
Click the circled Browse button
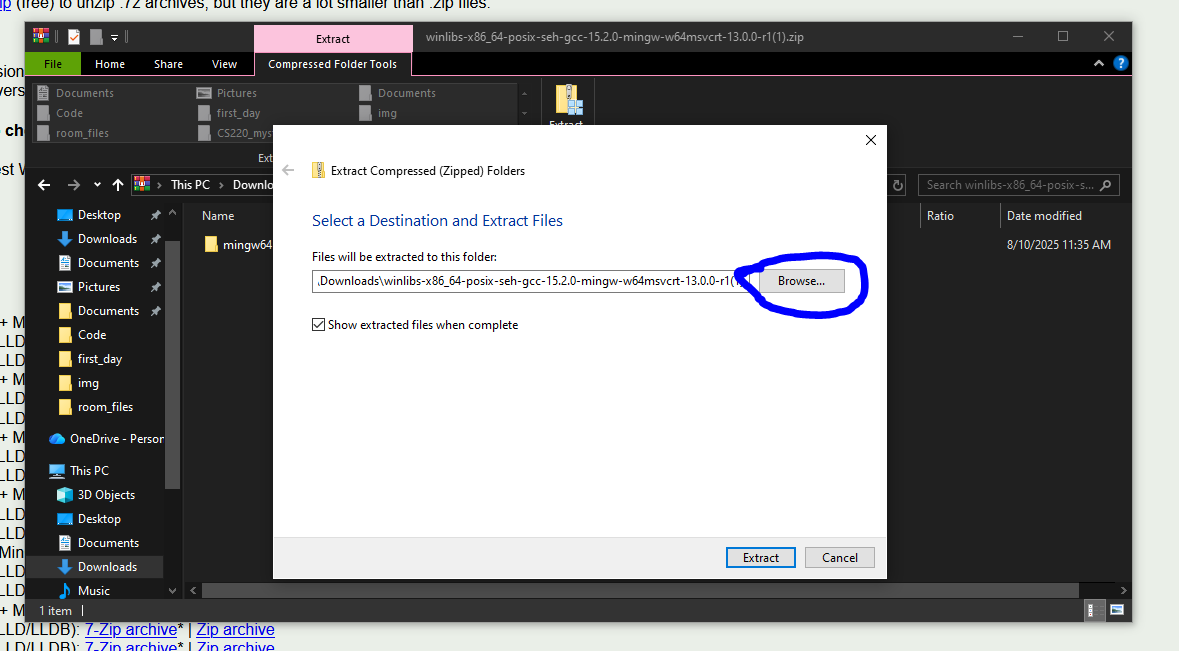[x=801, y=281]
